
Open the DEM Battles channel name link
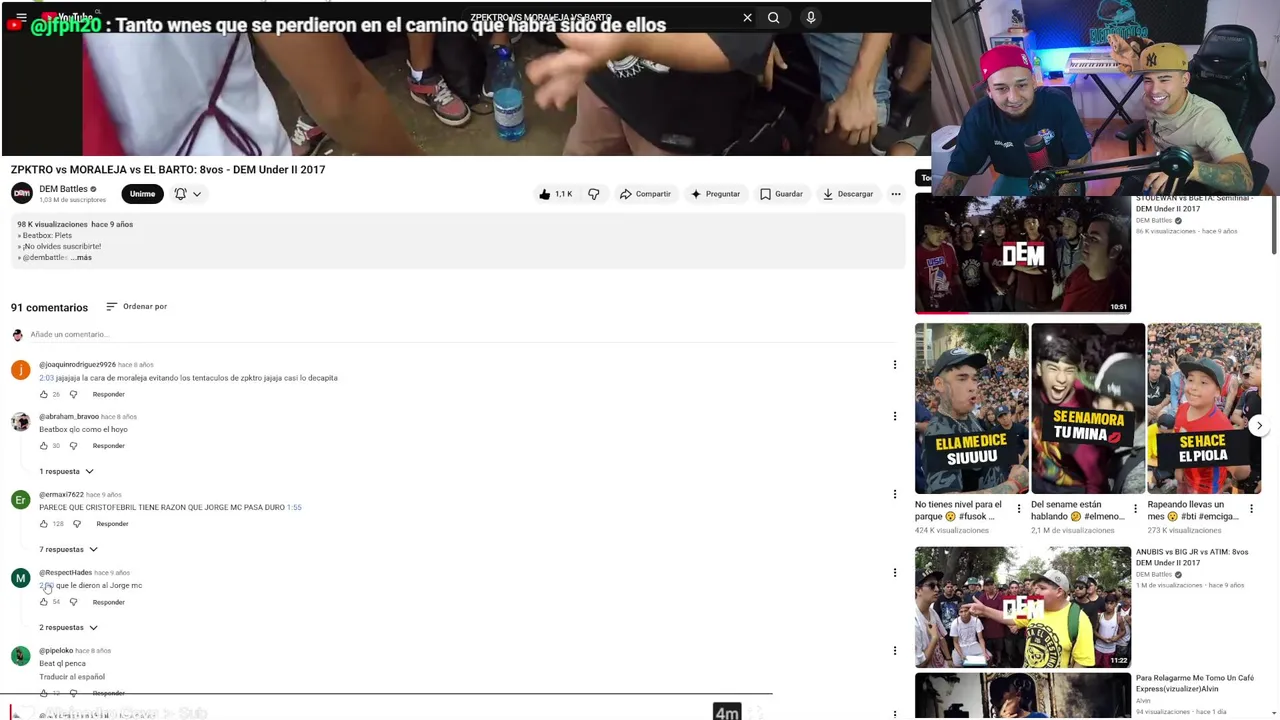pyautogui.click(x=64, y=189)
